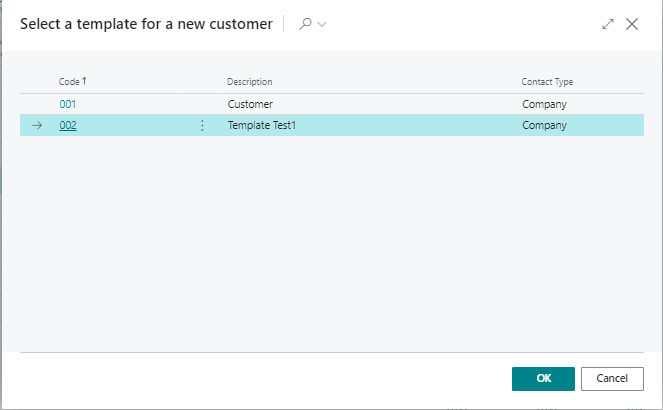Open the Description column header menu
Image resolution: width=663 pixels, height=410 pixels.
[249, 82]
